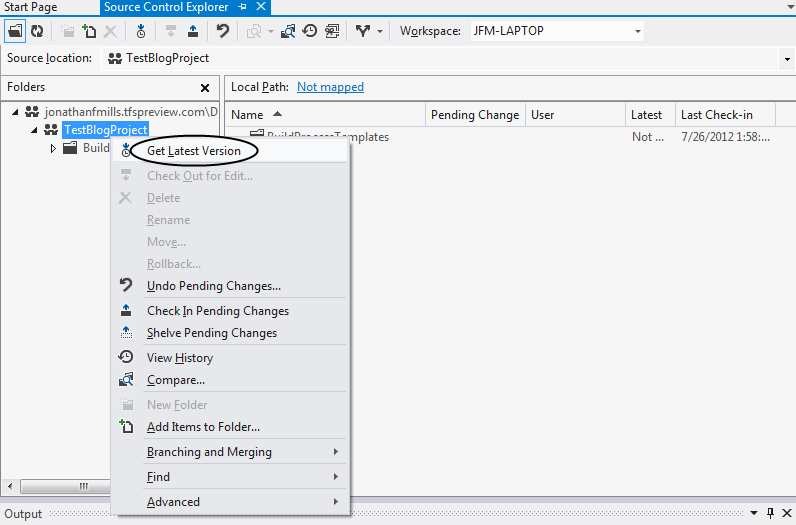796x525 pixels.
Task: Click the 'Not ...' Latest column cell
Action: pyautogui.click(x=647, y=137)
